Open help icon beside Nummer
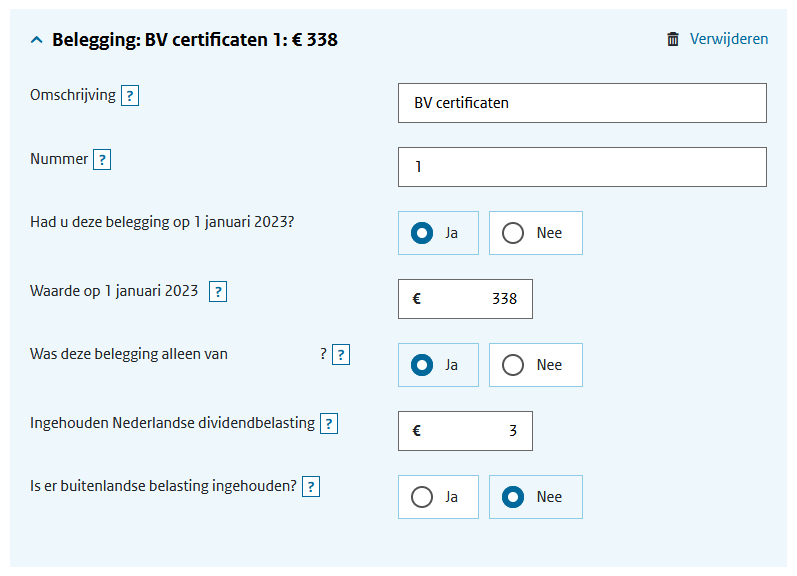This screenshot has width=797, height=576. (x=102, y=160)
